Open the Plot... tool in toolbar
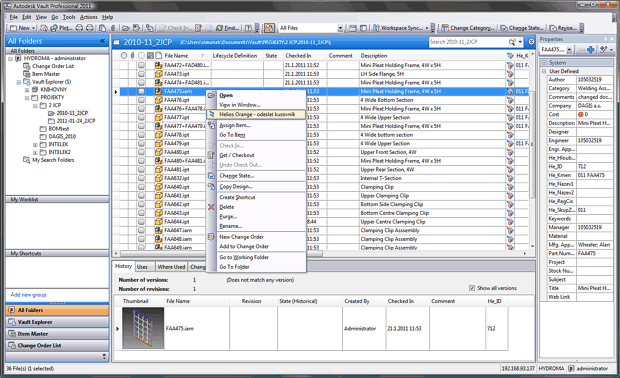Image resolution: width=620 pixels, height=378 pixels. pos(61,28)
